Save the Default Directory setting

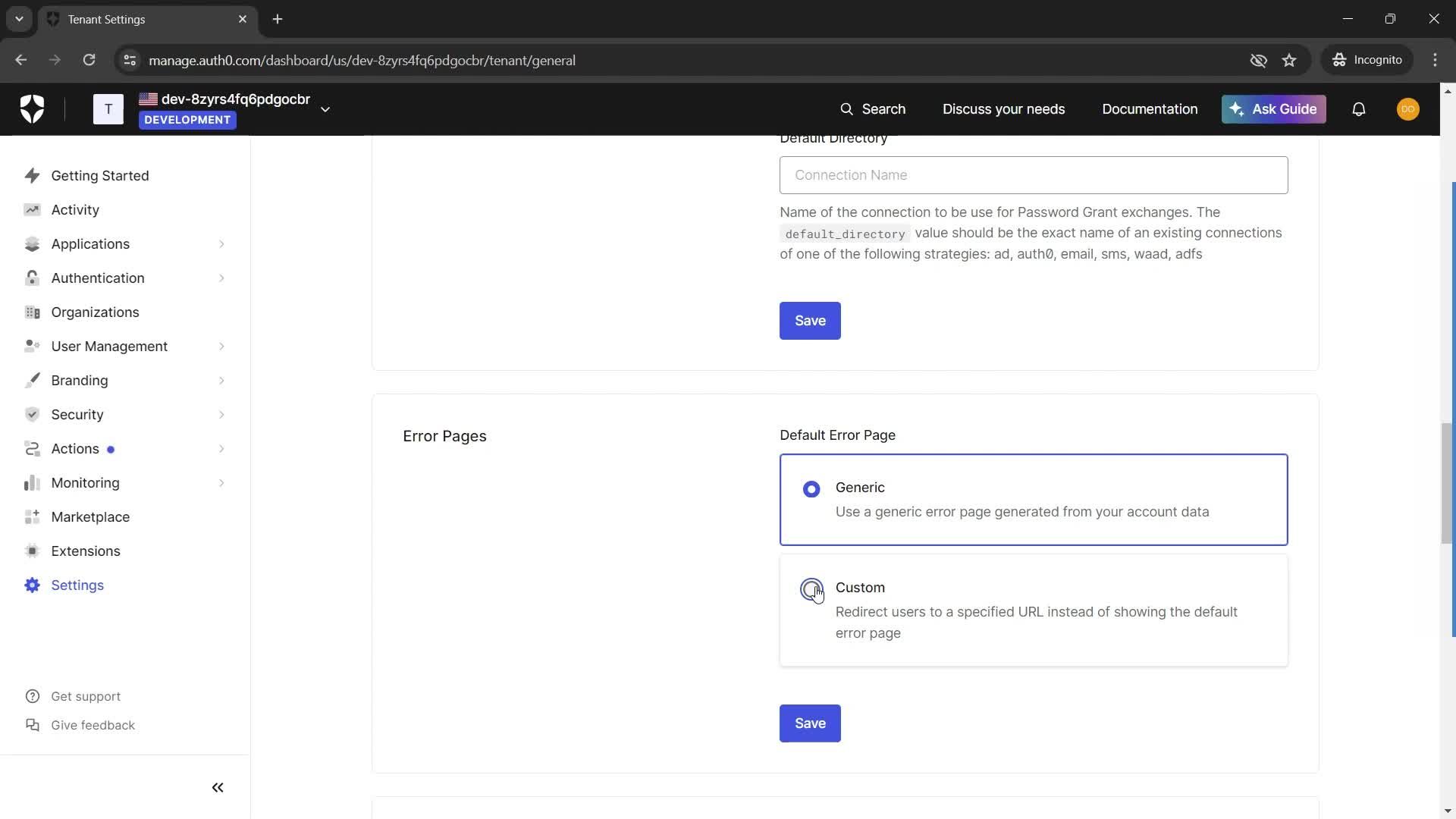(x=810, y=321)
